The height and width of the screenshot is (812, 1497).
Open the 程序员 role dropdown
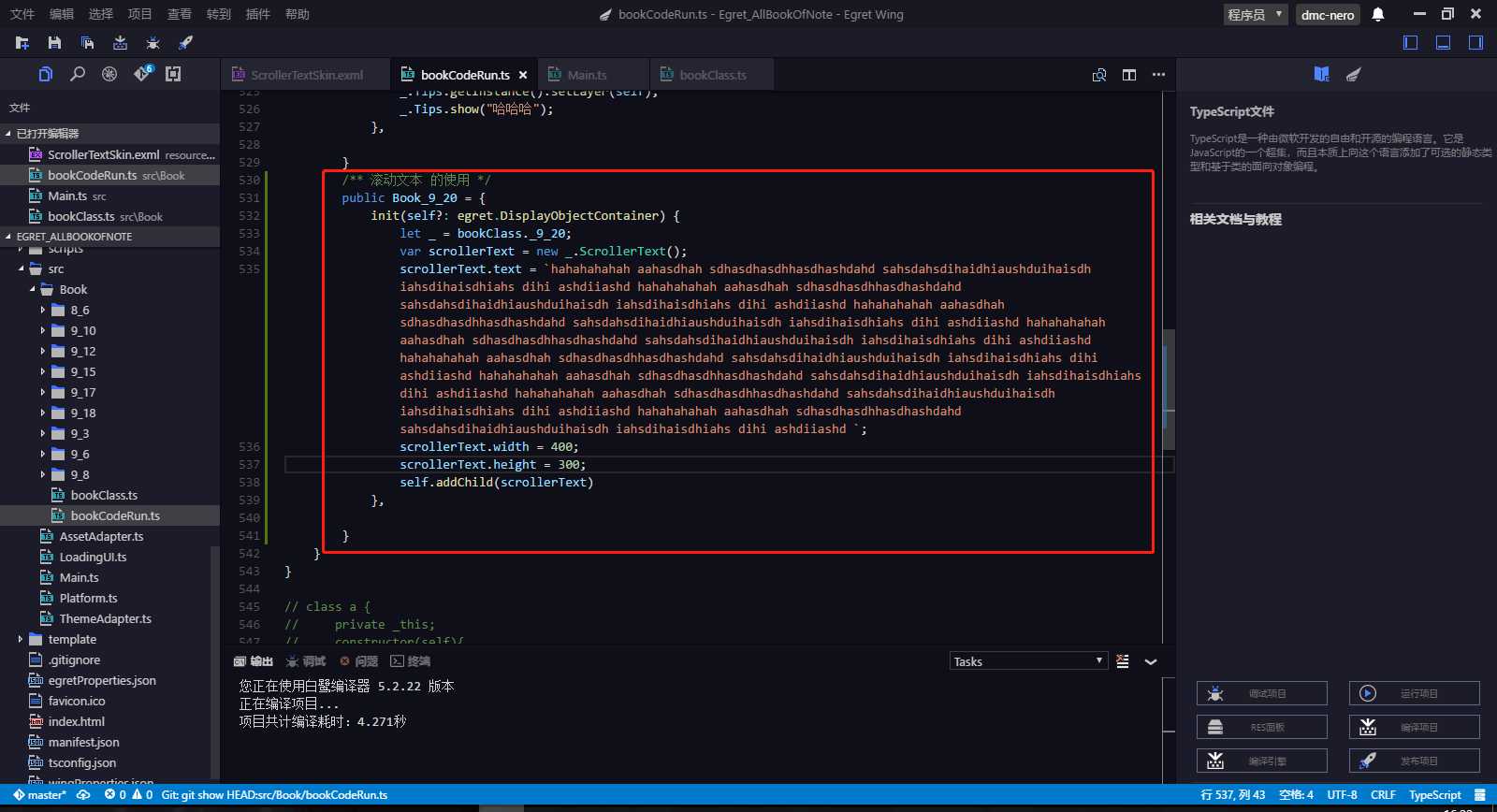coord(1256,14)
